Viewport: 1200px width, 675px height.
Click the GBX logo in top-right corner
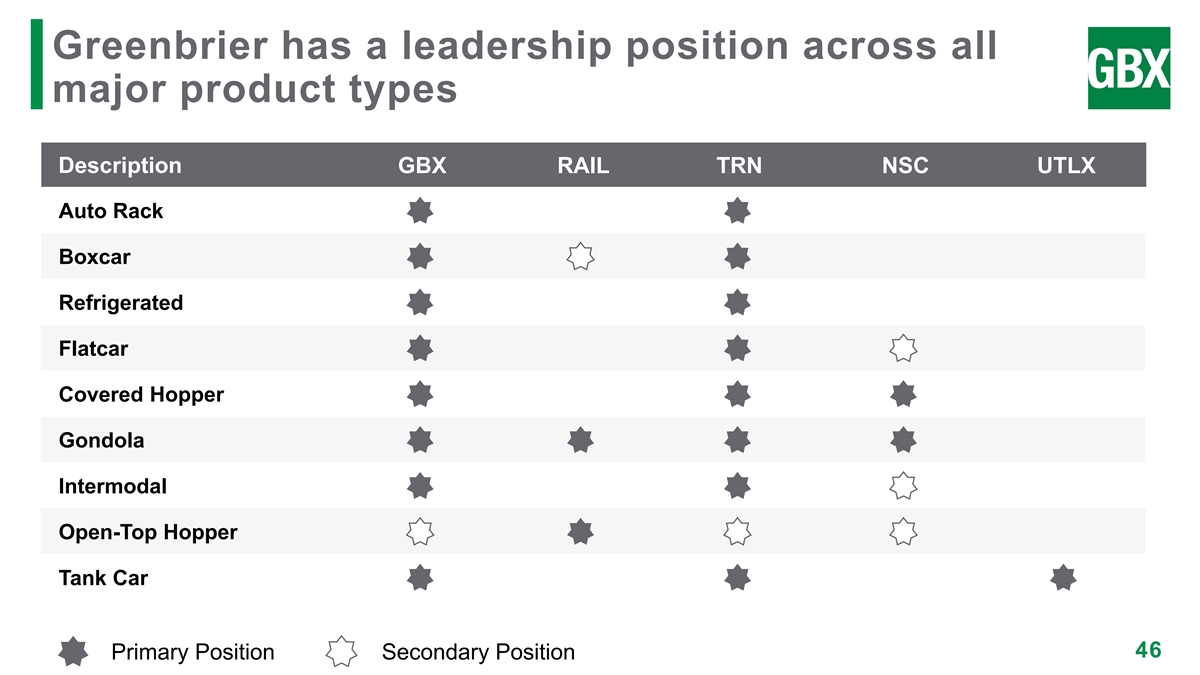pos(1128,68)
